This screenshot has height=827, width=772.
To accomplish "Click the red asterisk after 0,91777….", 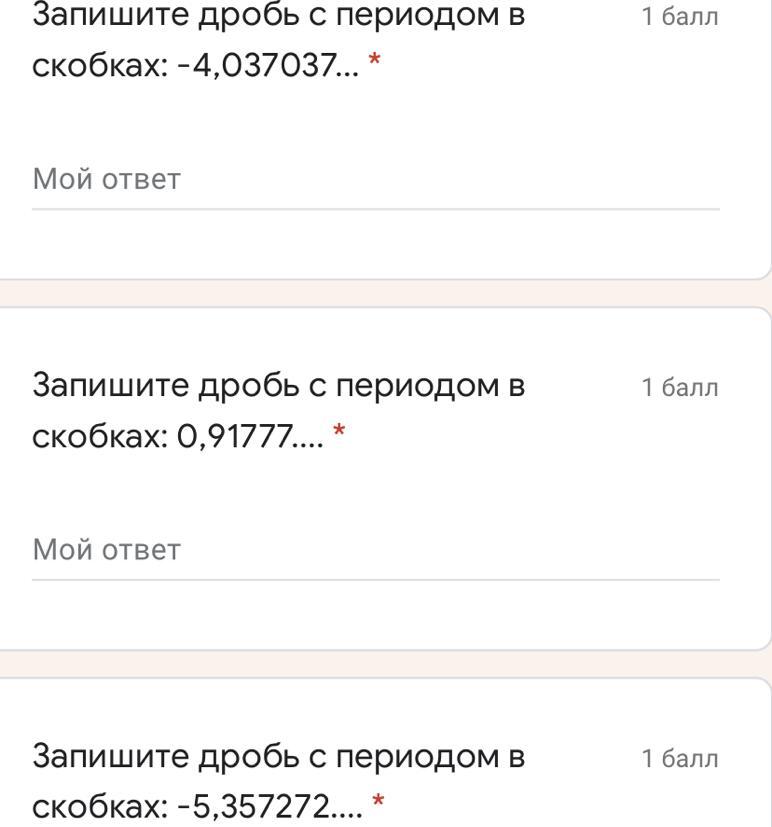I will (339, 430).
